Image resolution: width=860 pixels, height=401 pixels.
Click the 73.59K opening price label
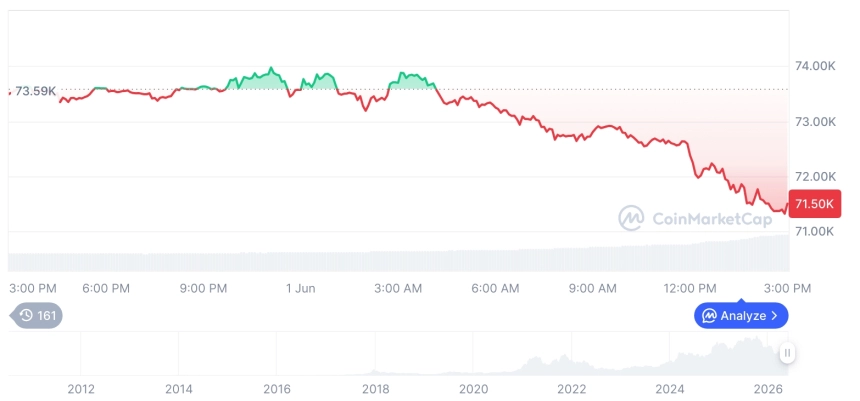35,91
